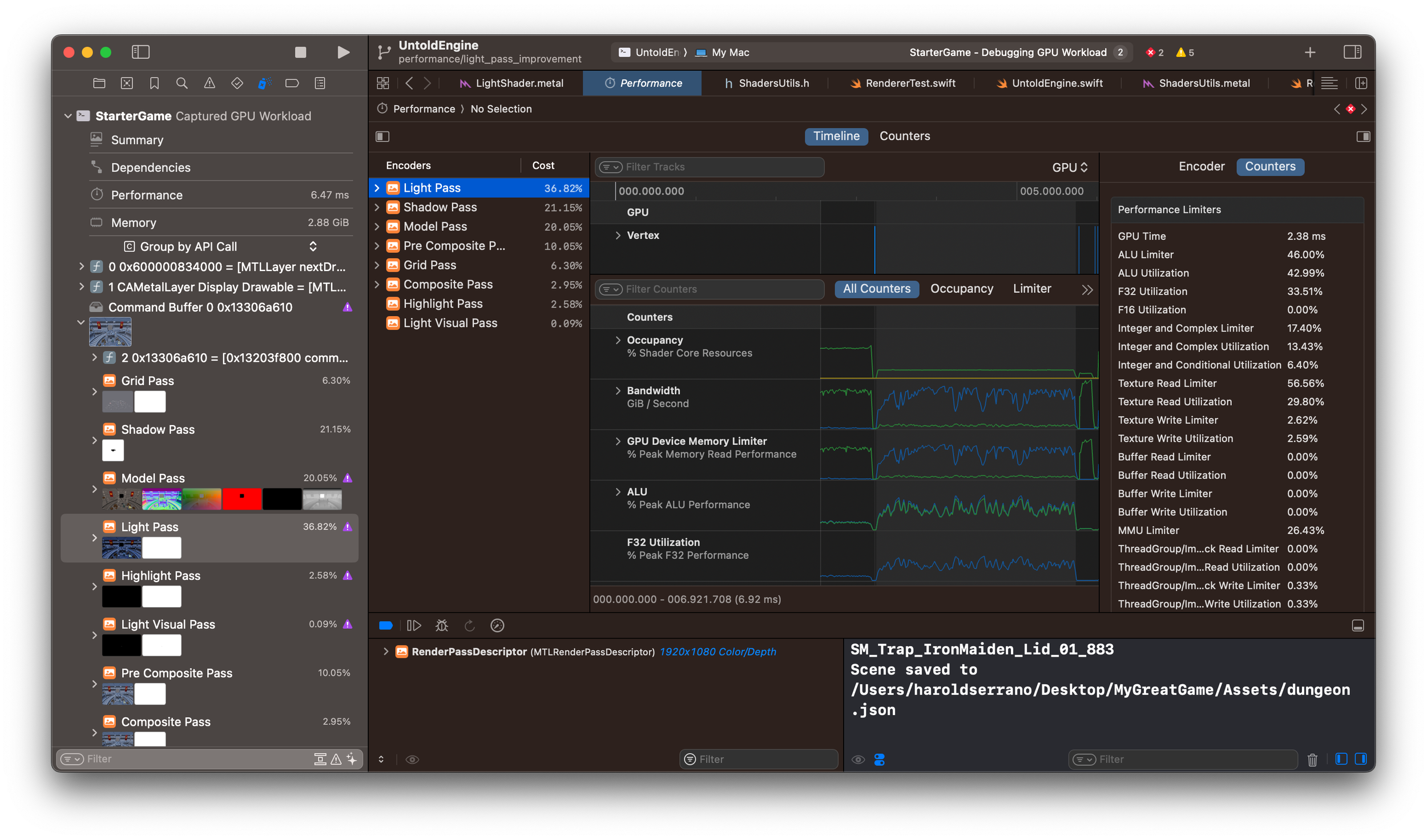1427x840 pixels.
Task: Open the Issue navigator warning icon
Action: [x=209, y=83]
